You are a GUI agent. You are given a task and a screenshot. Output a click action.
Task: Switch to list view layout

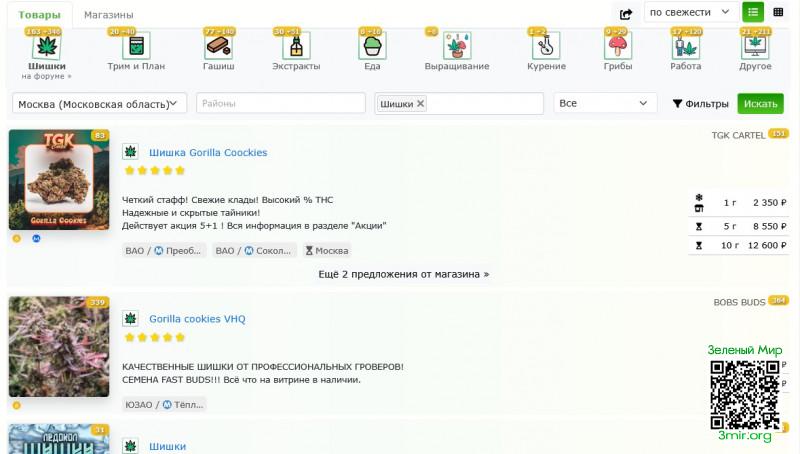[x=752, y=12]
